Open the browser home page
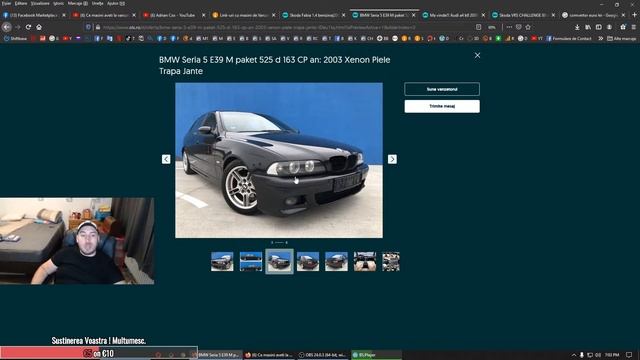Image resolution: width=640 pixels, height=360 pixels. (39, 27)
